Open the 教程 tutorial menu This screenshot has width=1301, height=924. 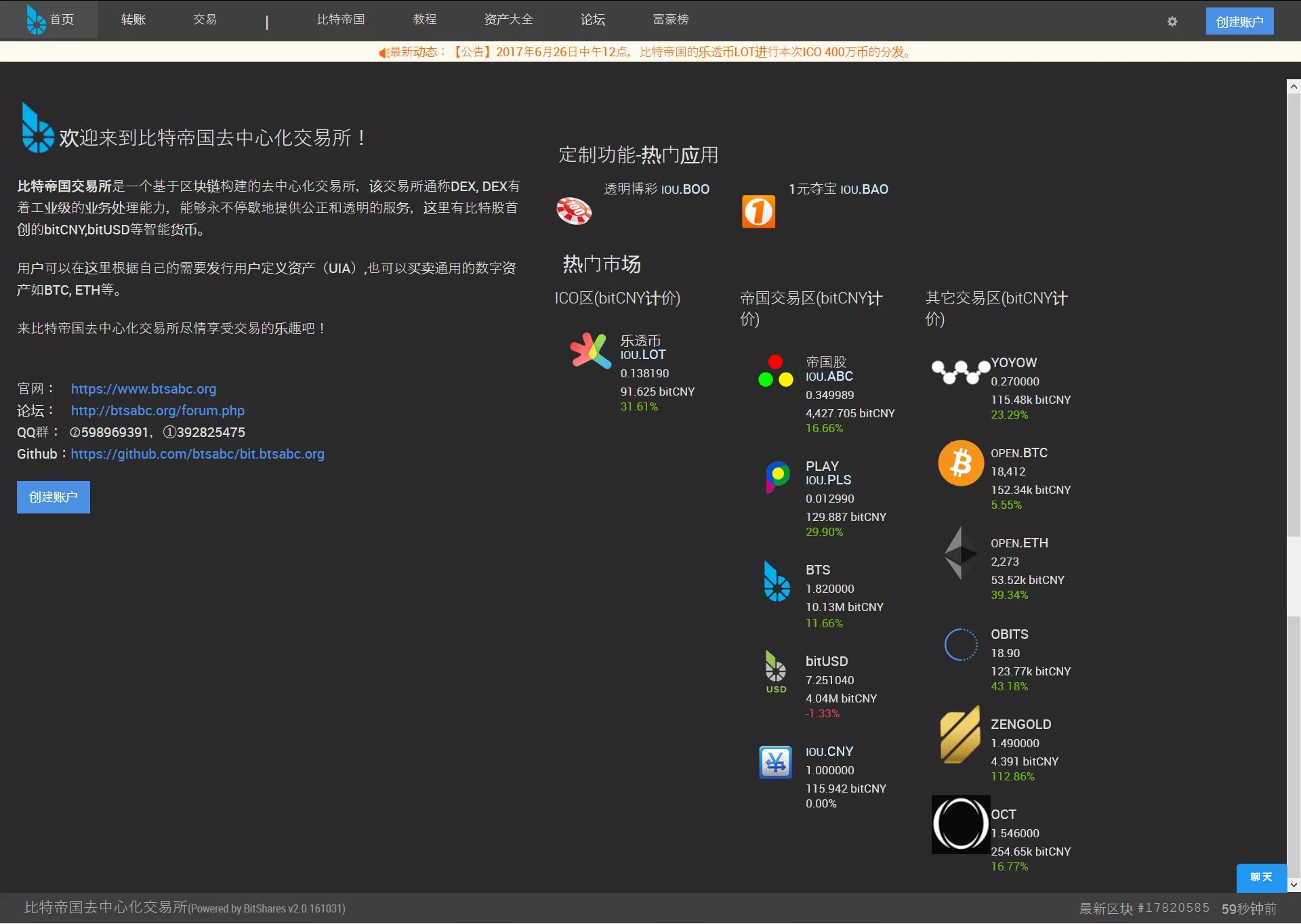(425, 20)
